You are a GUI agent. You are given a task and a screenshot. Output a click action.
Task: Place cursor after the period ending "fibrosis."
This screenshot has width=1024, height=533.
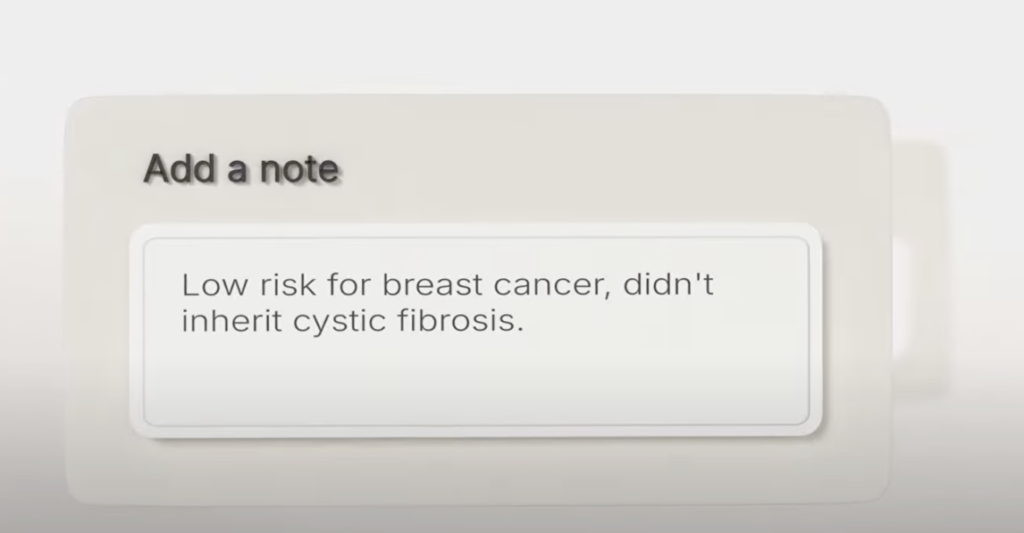[524, 320]
